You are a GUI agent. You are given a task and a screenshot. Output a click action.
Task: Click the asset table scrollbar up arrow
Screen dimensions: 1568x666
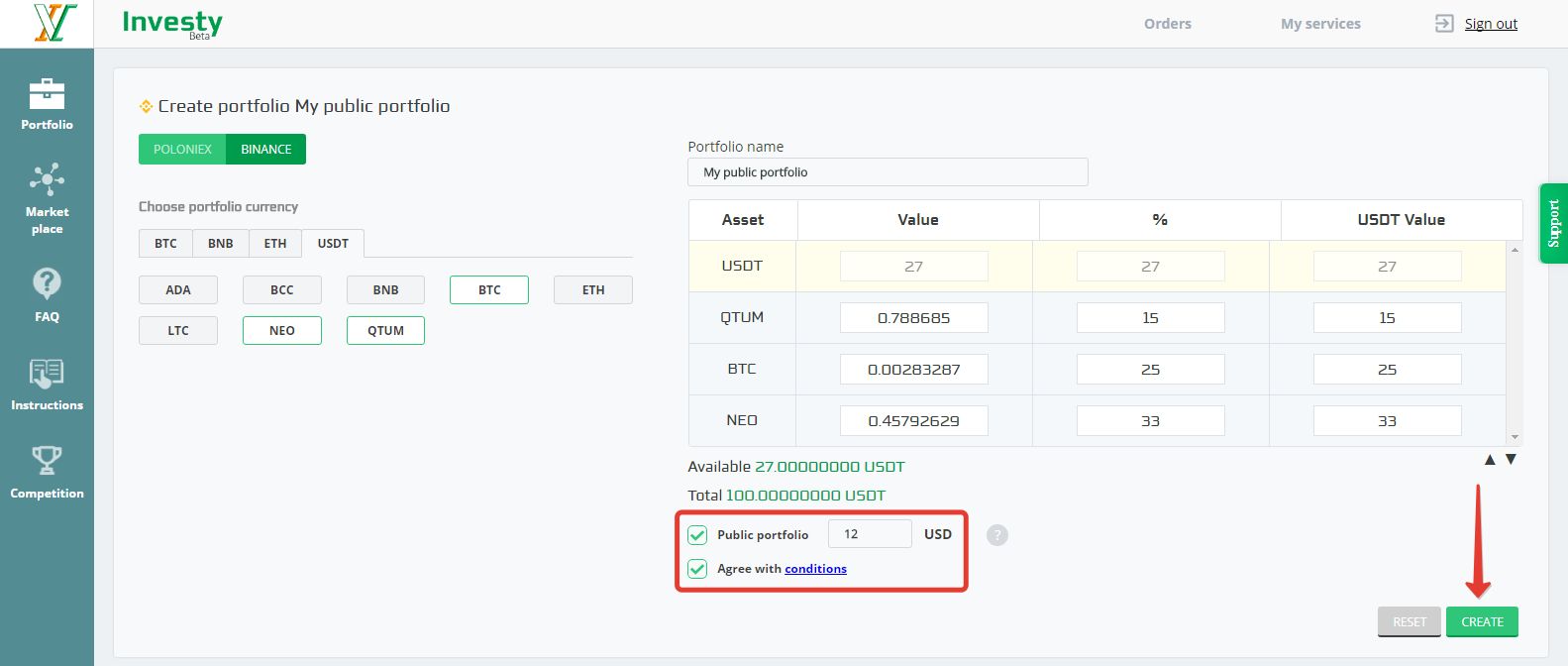(1515, 250)
